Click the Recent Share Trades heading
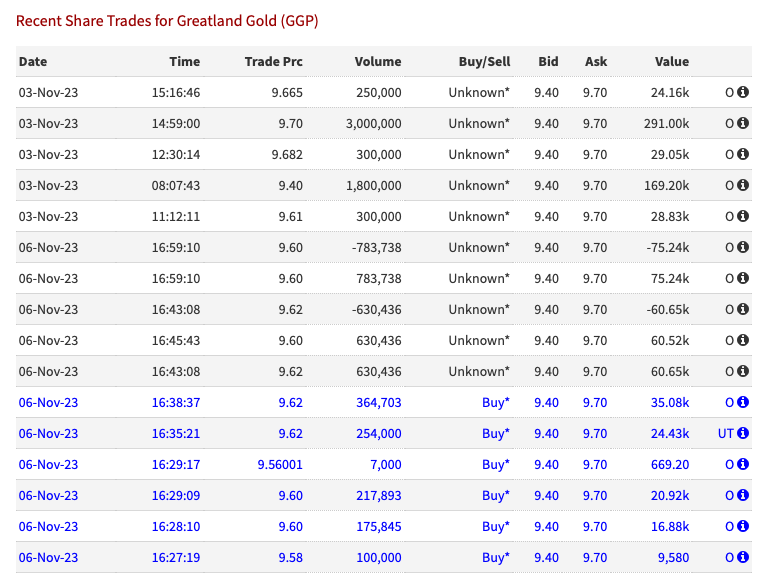769x576 pixels. (x=167, y=21)
